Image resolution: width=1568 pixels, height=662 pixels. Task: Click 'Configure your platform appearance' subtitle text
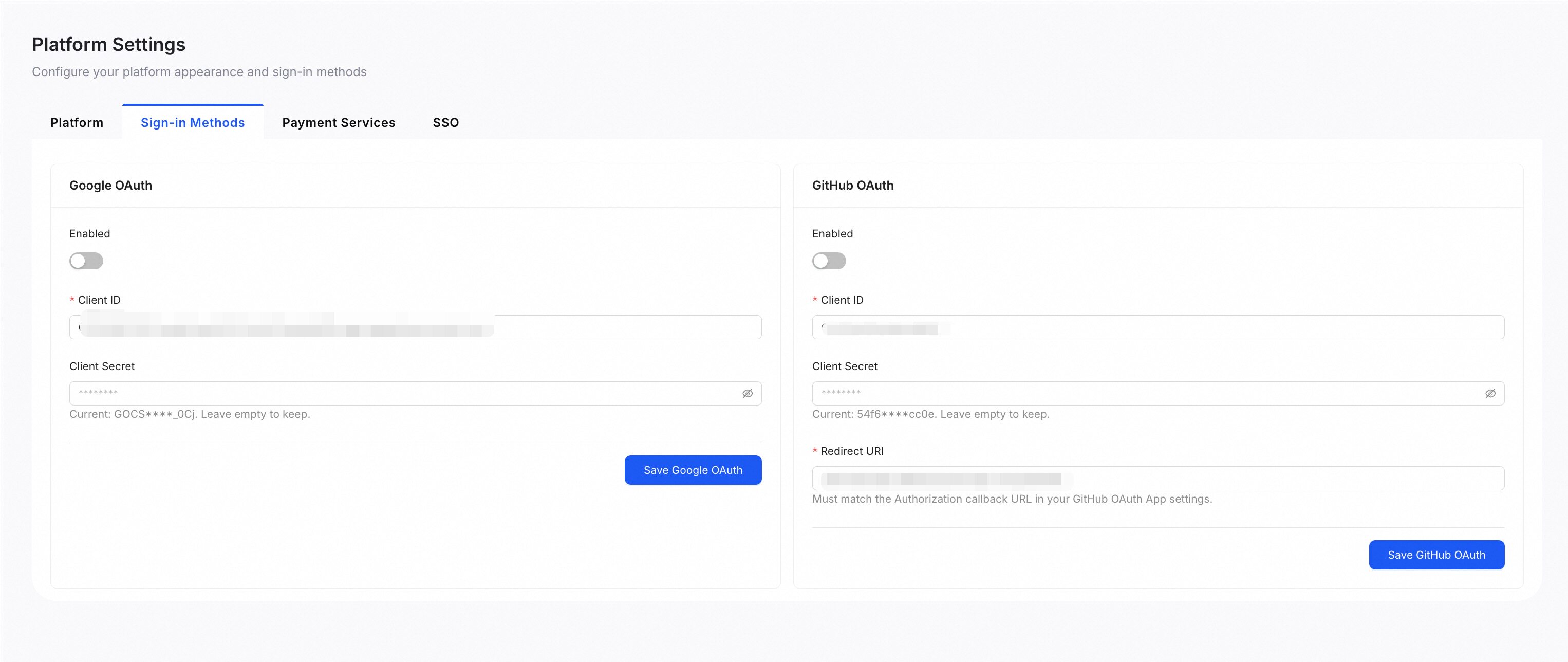click(199, 72)
